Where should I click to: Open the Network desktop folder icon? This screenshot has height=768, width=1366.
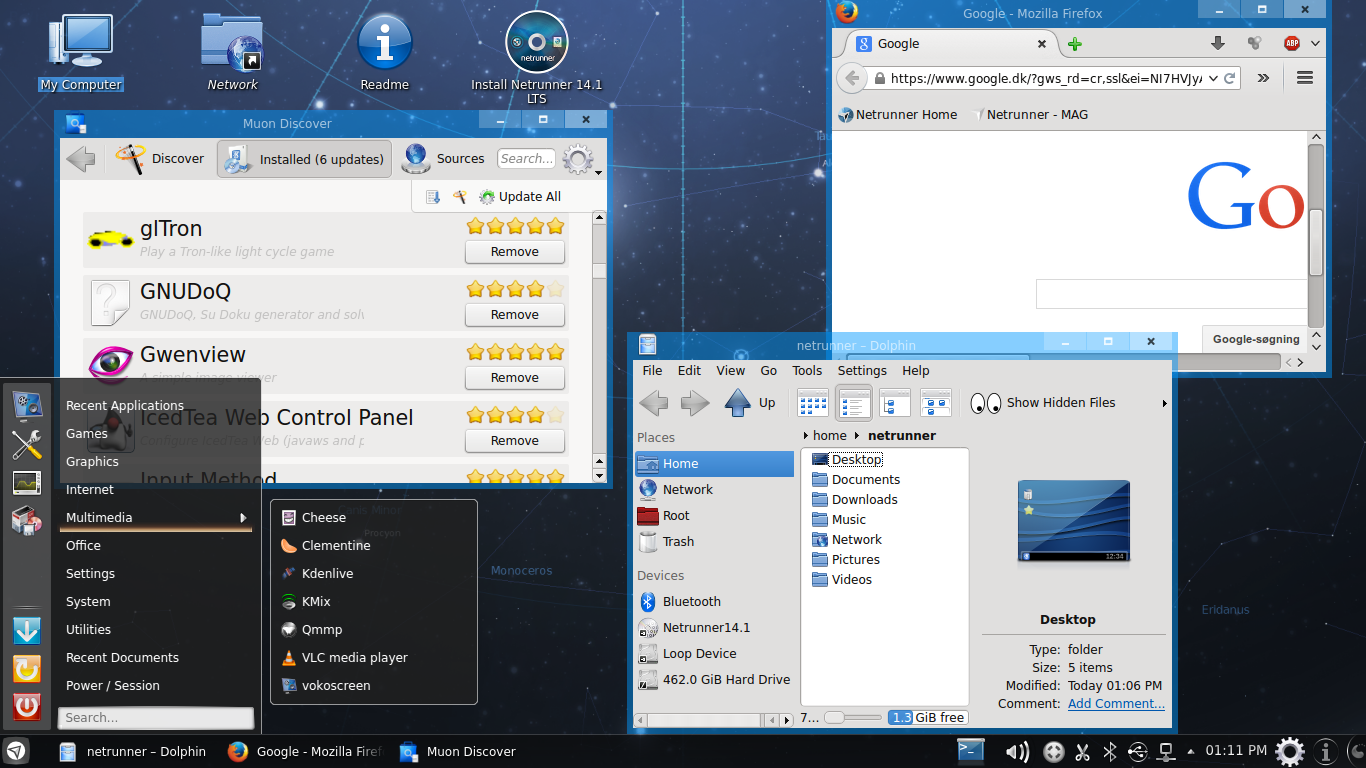tap(232, 53)
